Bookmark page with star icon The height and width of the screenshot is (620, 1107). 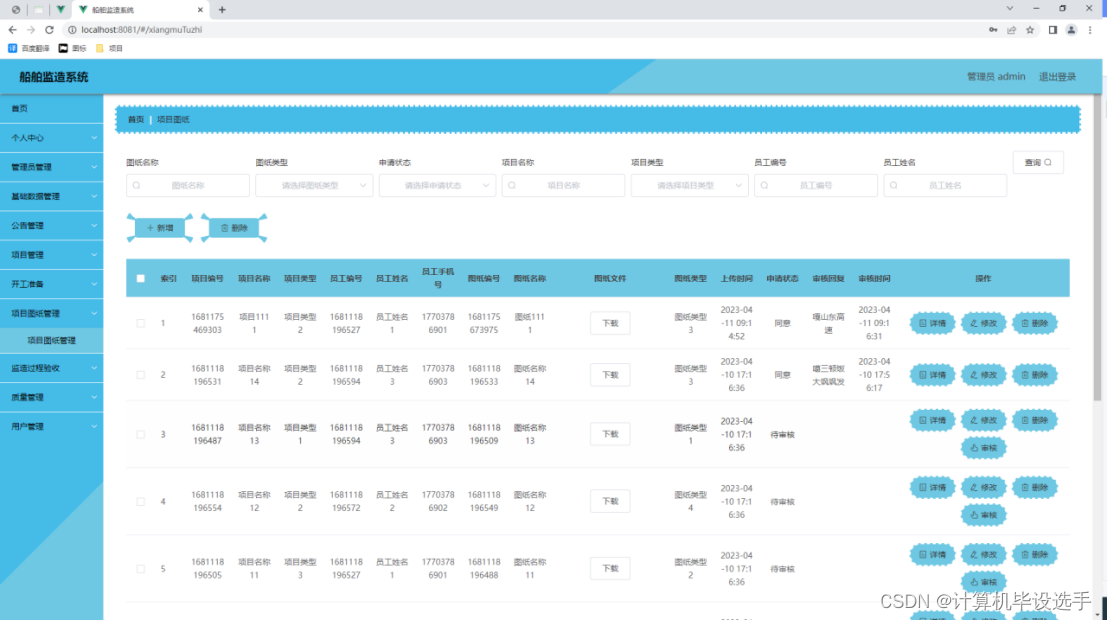[x=1030, y=30]
